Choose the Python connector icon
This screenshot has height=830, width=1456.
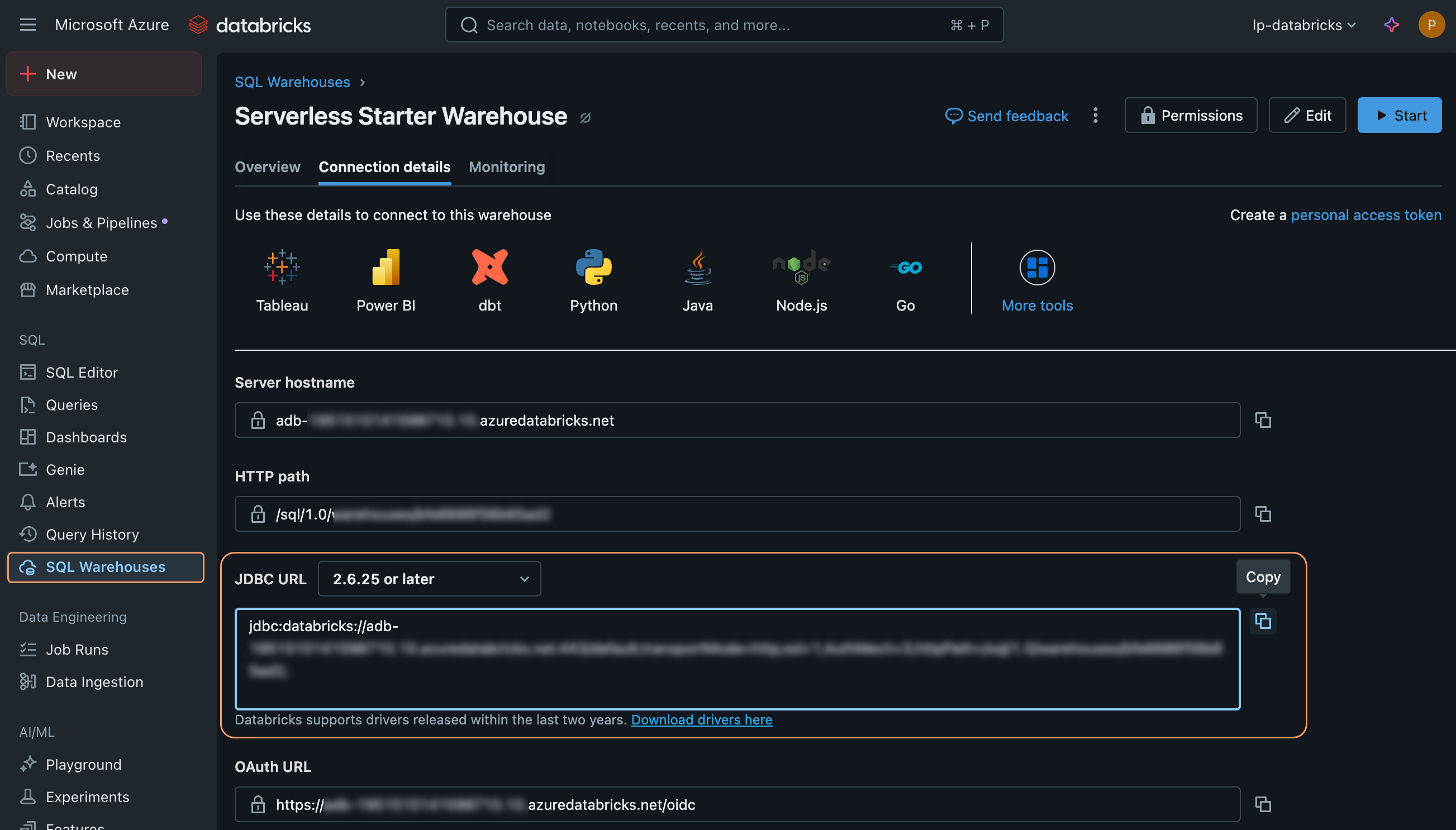pyautogui.click(x=593, y=268)
